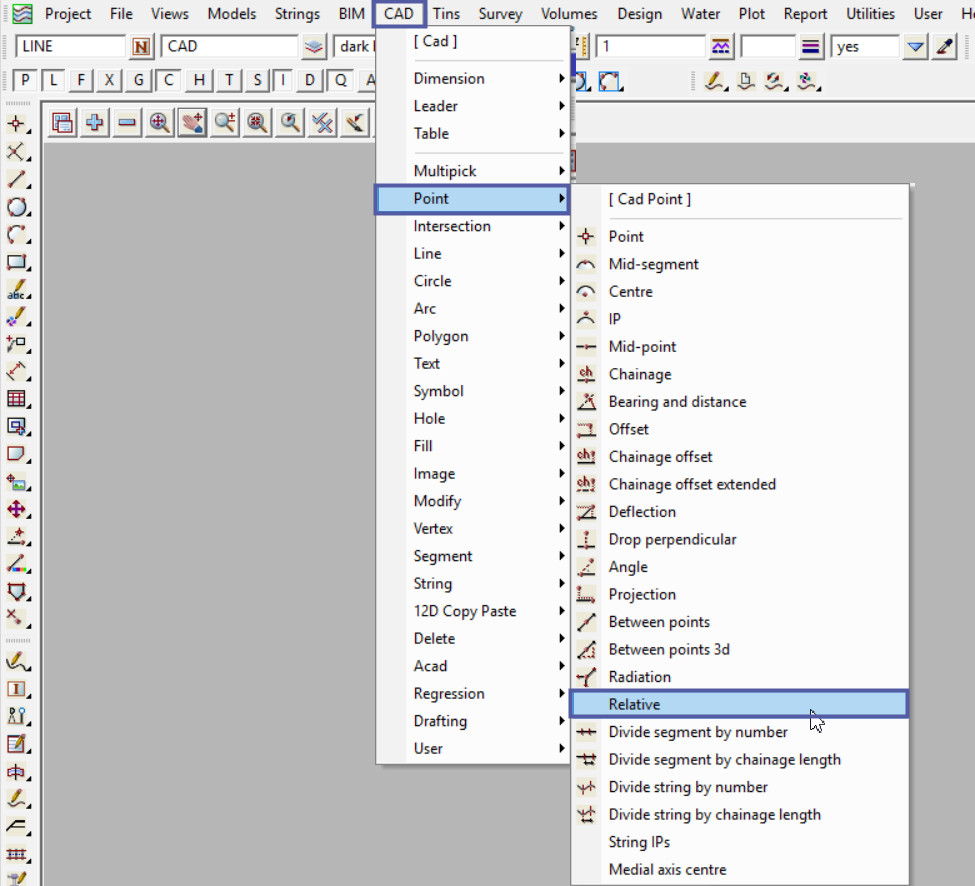
Task: Click the Relative point option
Action: 634,704
